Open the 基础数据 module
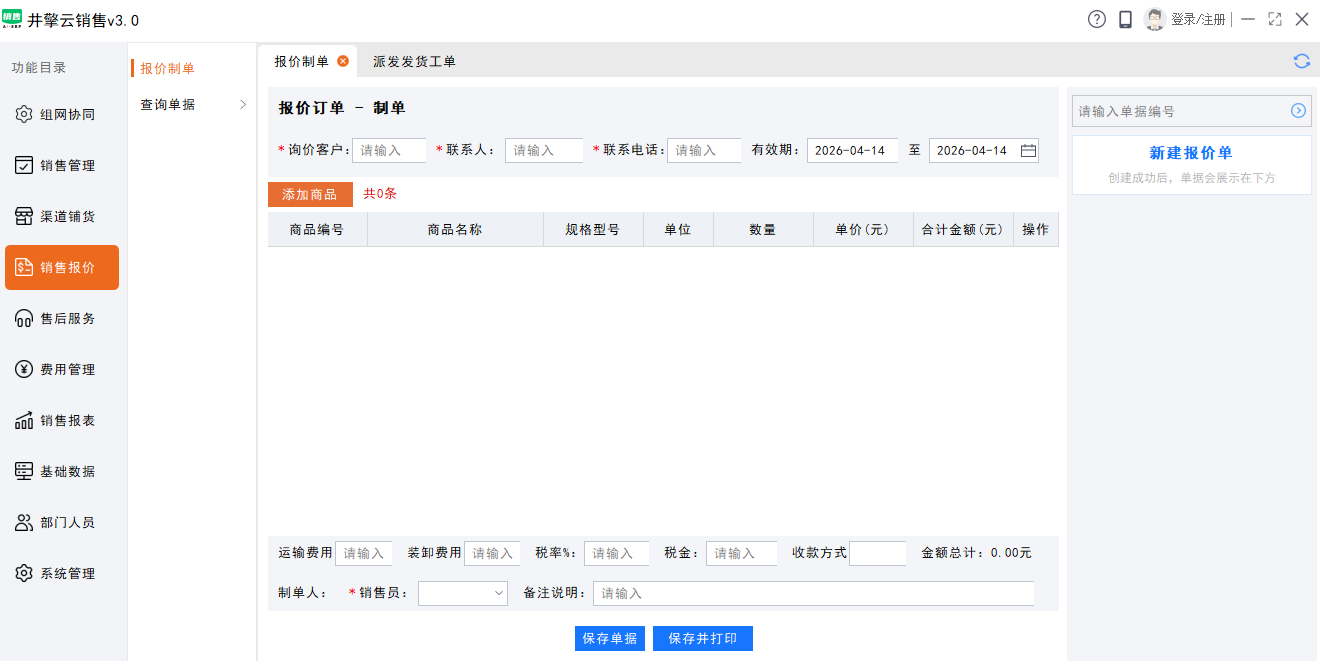 (62, 470)
